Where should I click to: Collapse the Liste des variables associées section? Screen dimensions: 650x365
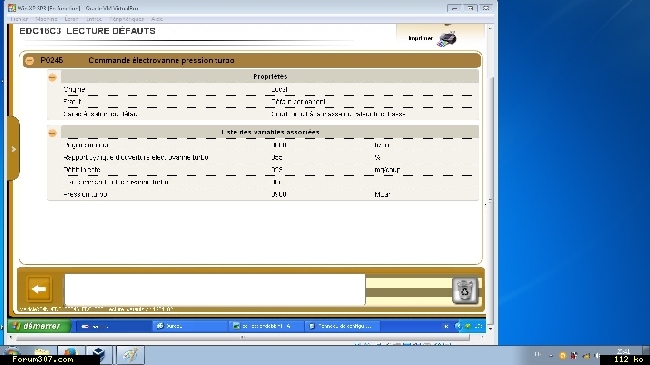52,133
